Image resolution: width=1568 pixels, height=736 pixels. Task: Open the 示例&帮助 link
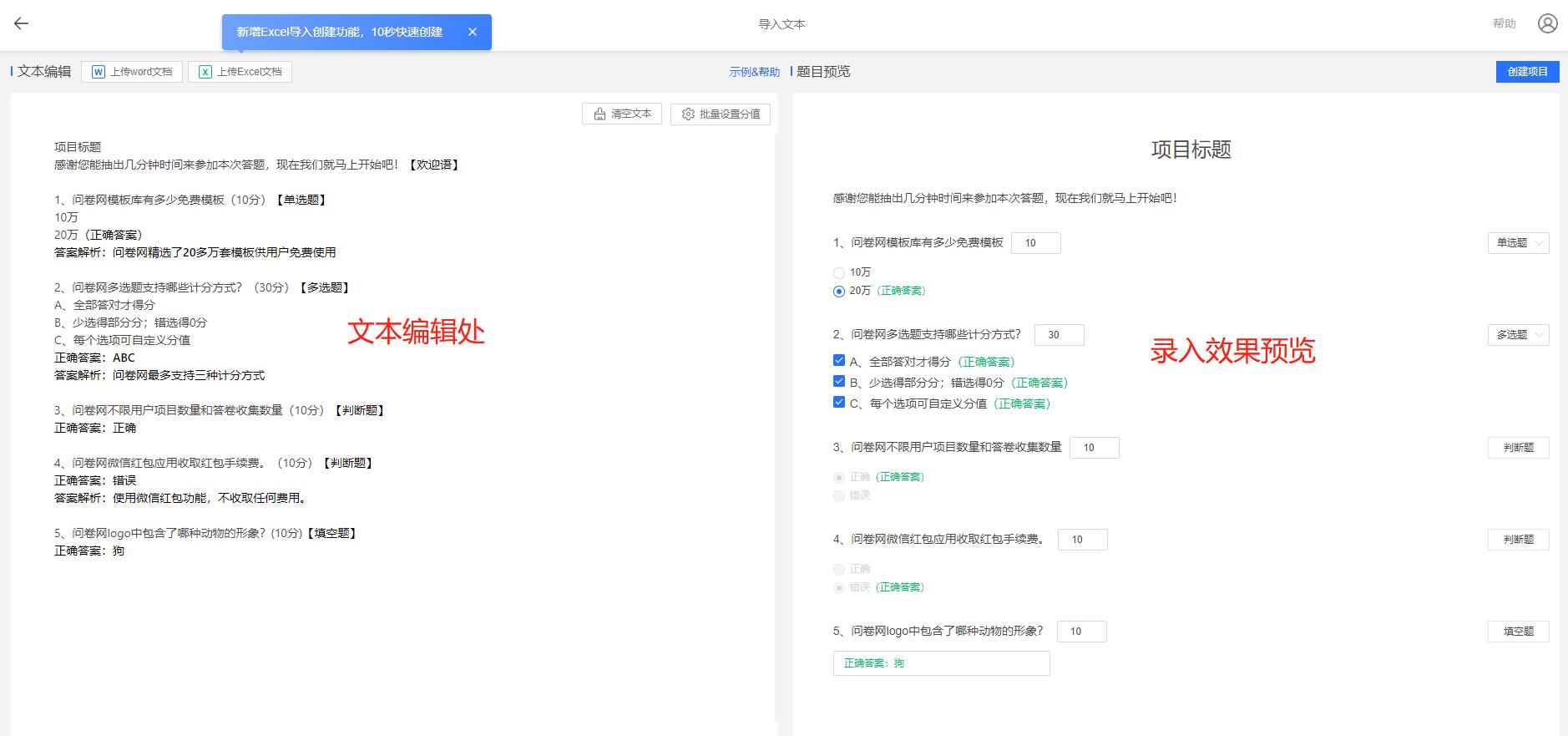[x=754, y=73]
